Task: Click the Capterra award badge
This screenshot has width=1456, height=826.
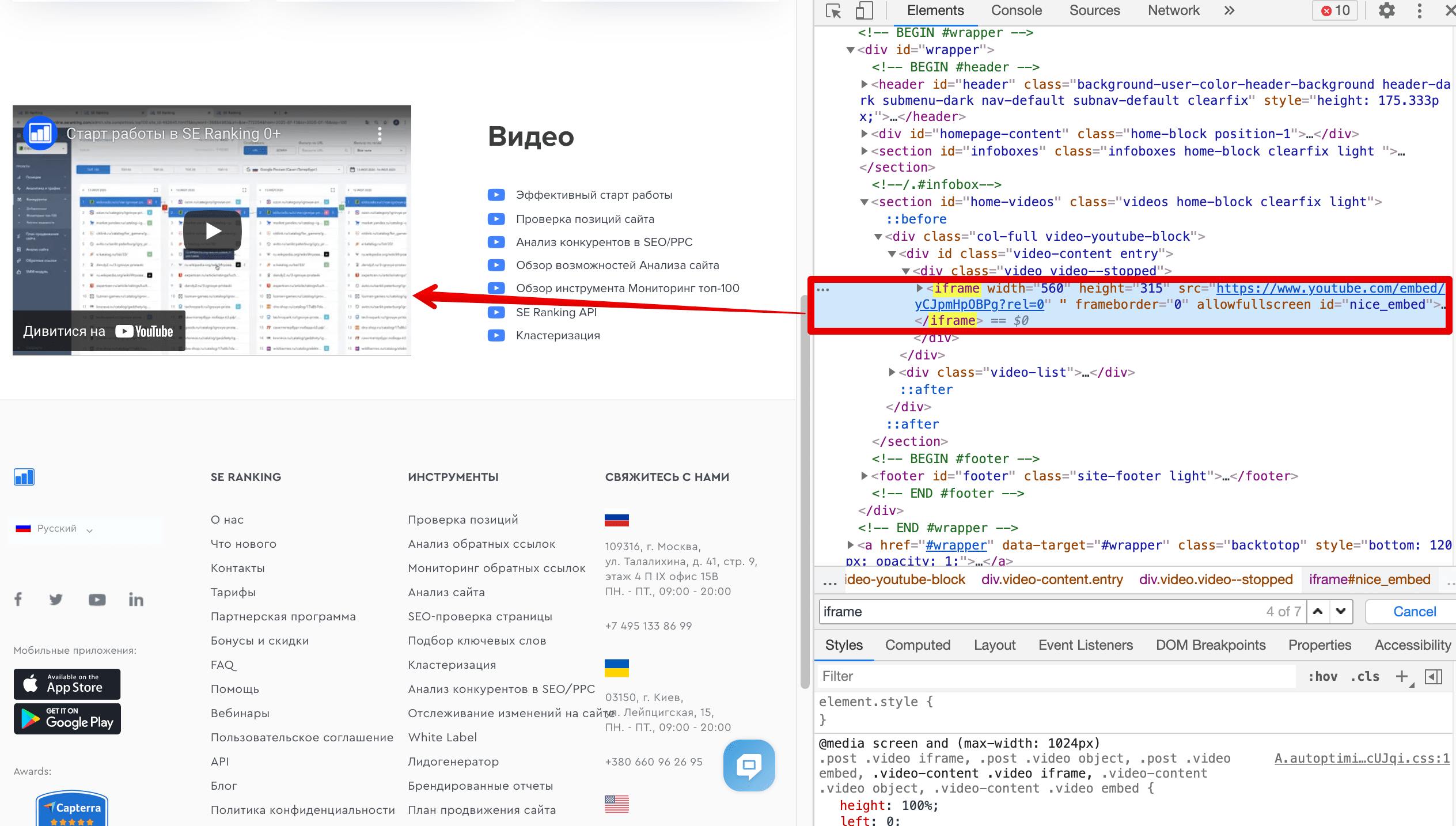Action: pyautogui.click(x=72, y=809)
